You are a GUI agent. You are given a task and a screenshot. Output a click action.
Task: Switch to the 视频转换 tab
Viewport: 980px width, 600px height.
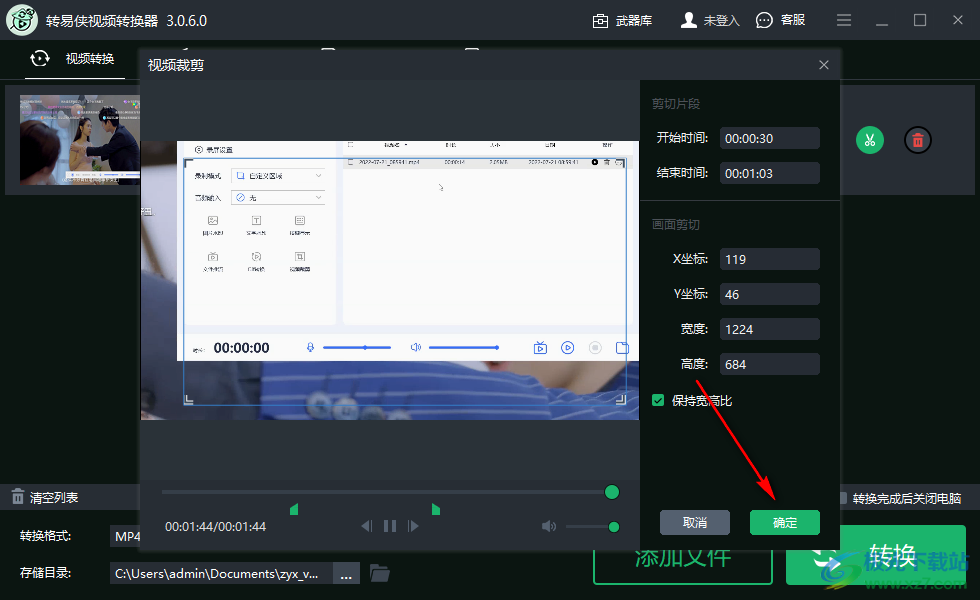pos(74,59)
